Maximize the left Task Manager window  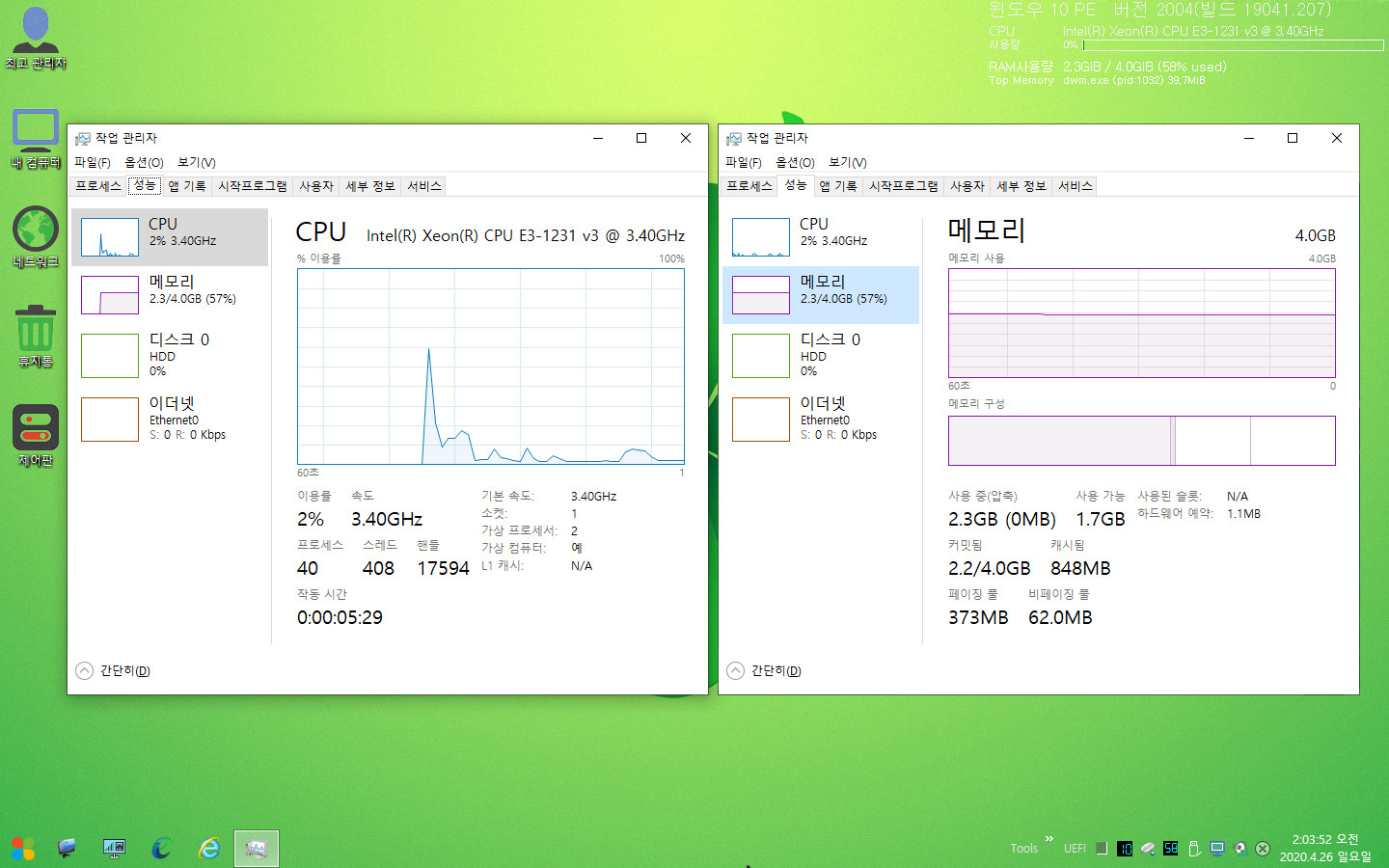(x=641, y=138)
